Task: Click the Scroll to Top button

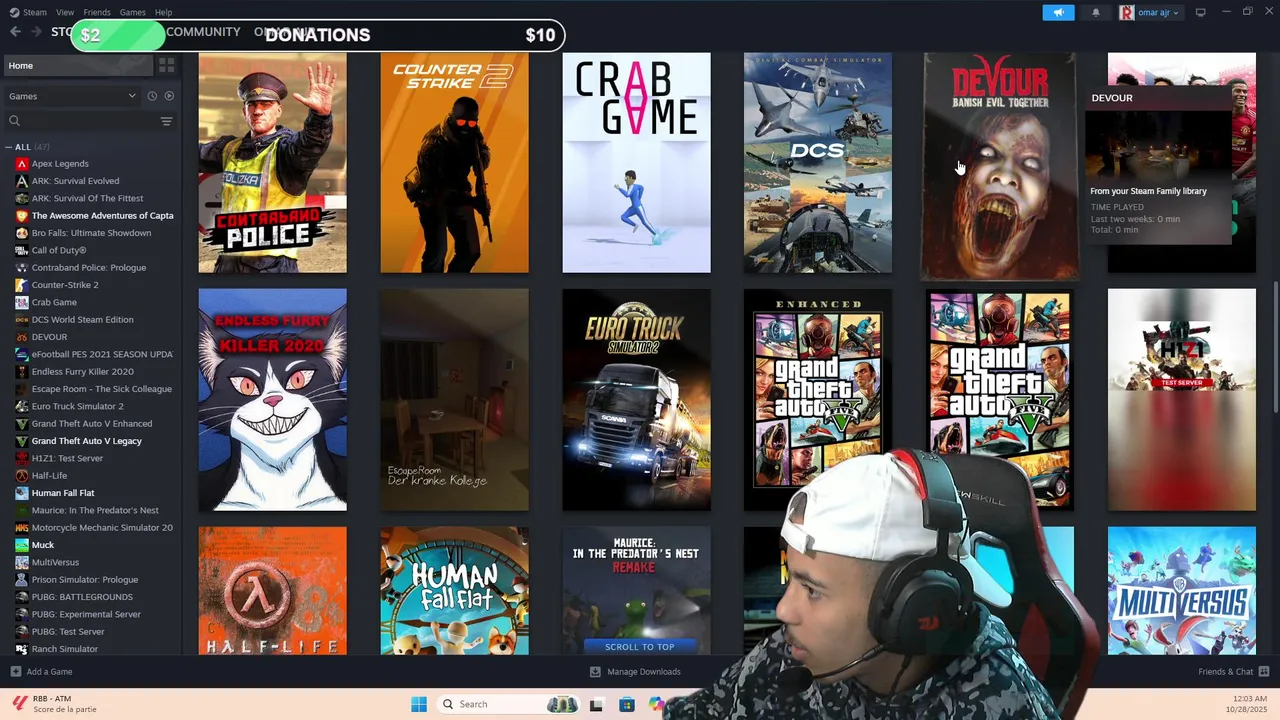Action: [640, 647]
